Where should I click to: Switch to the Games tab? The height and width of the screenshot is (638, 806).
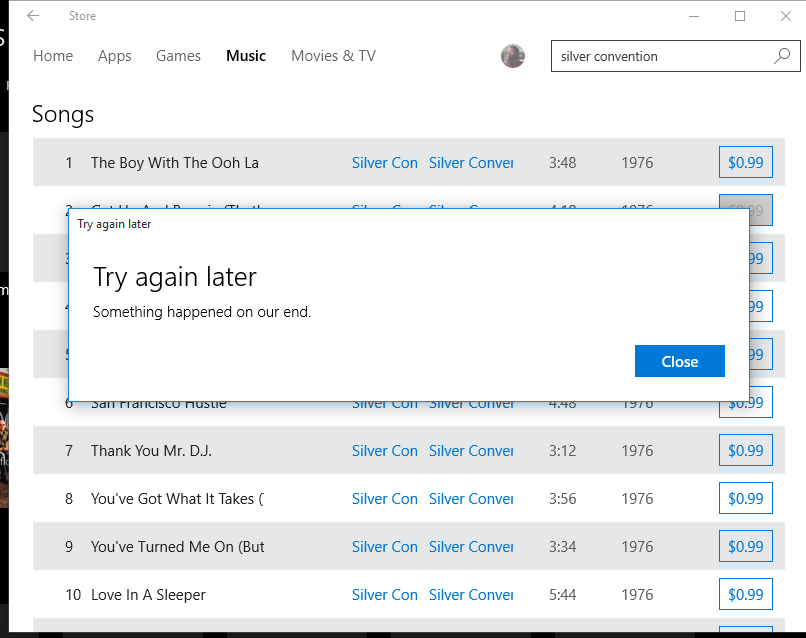pyautogui.click(x=178, y=56)
